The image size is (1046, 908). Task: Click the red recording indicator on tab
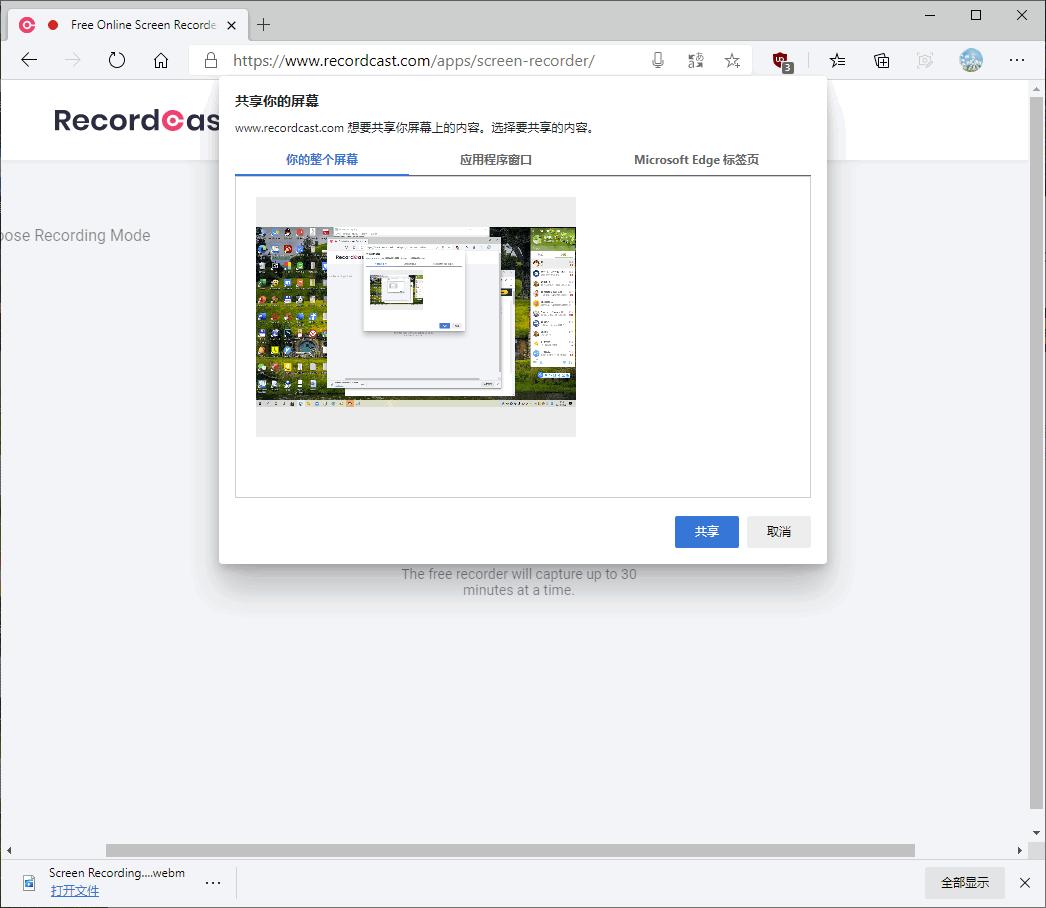pyautogui.click(x=53, y=25)
